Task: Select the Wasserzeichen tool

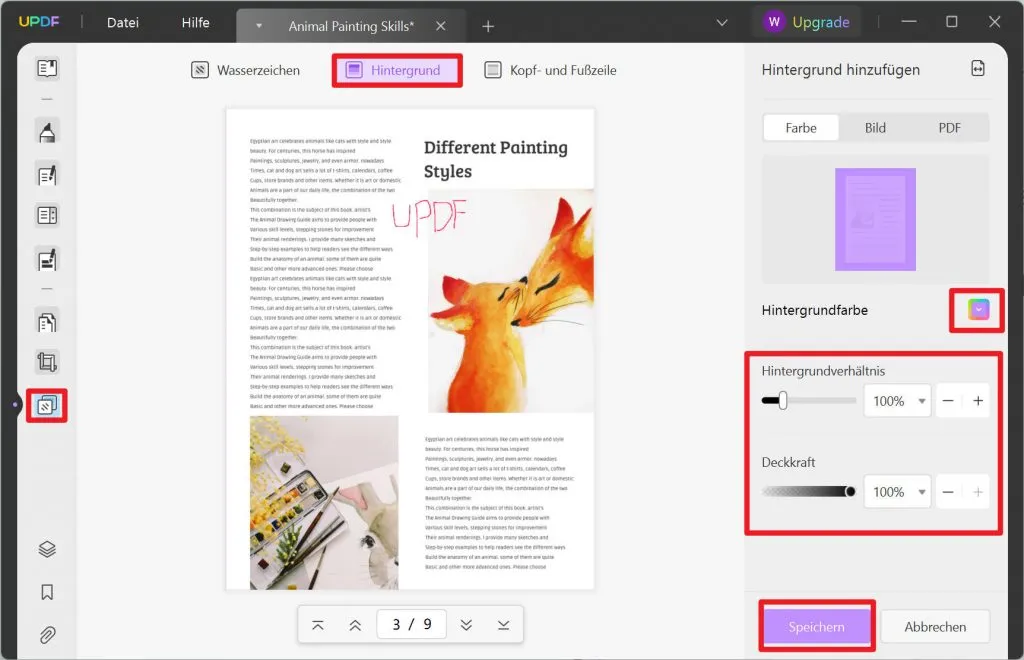Action: [244, 70]
